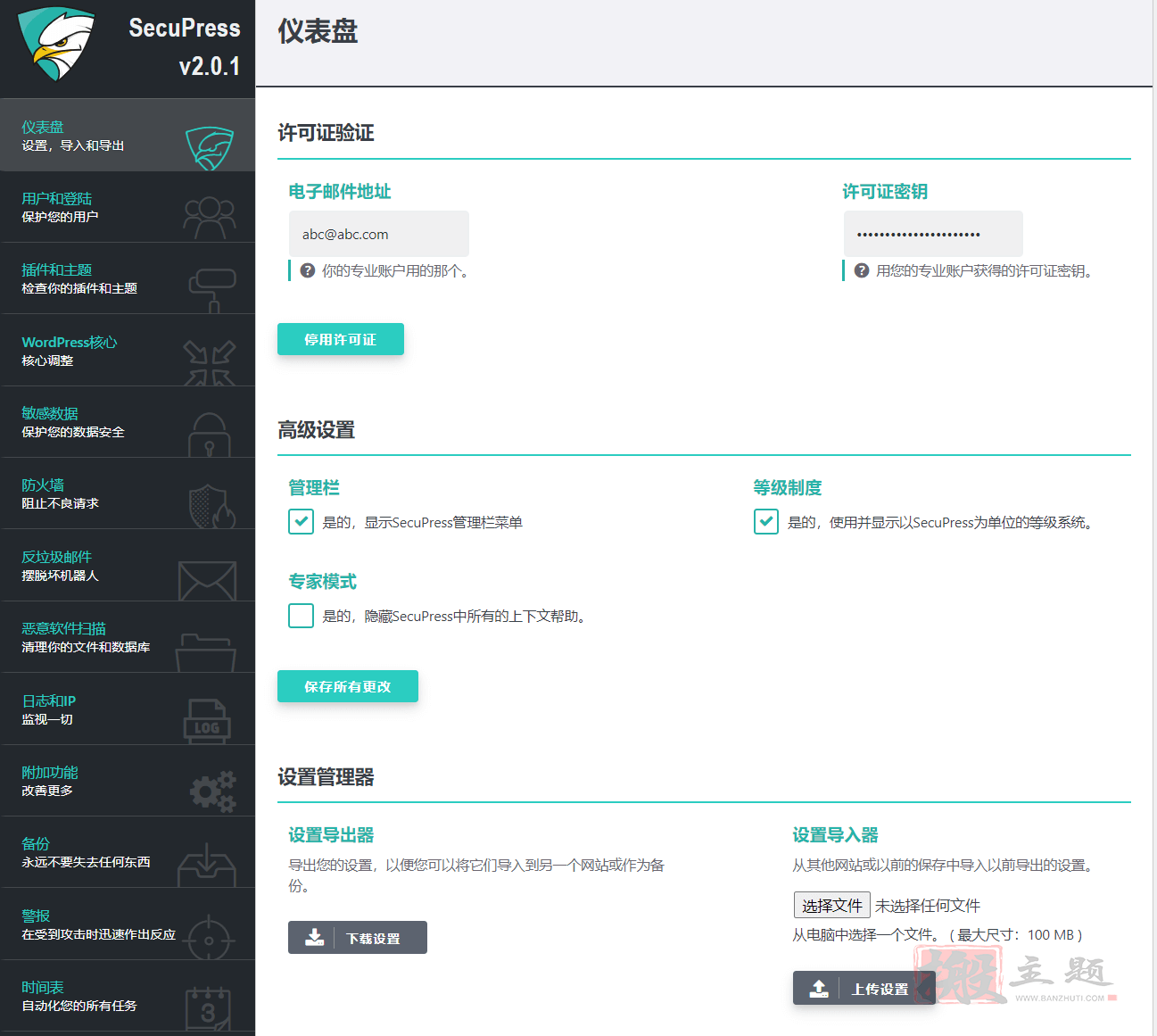Click the 许可证验证 section heading
This screenshot has height=1036, width=1157.
click(x=326, y=133)
